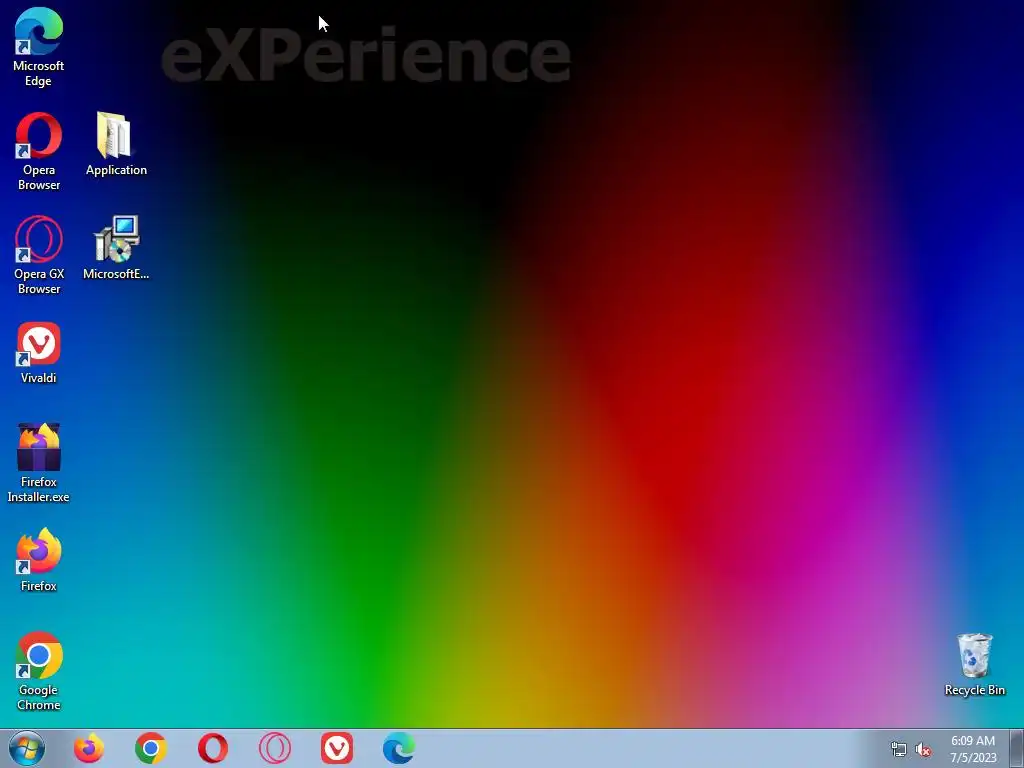This screenshot has width=1024, height=768.
Task: Launch Google Chrome from the taskbar
Action: (151, 748)
